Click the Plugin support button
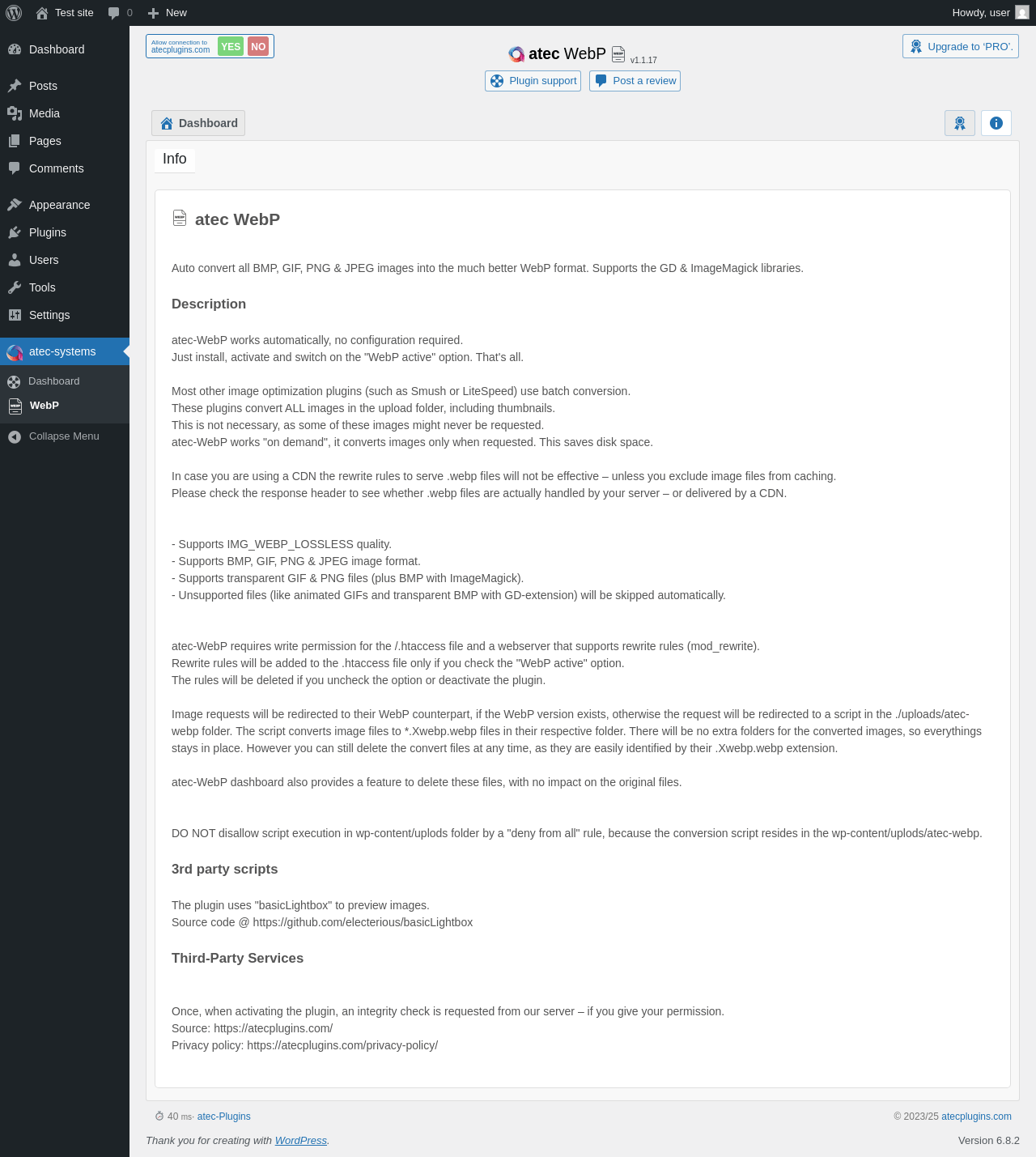The width and height of the screenshot is (1036, 1157). click(533, 81)
